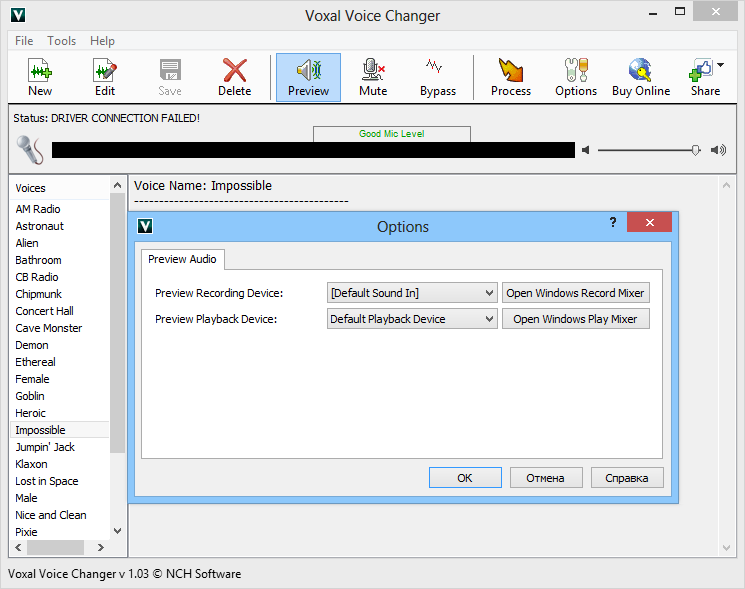The height and width of the screenshot is (589, 745).
Task: Expand Preview Recording Device dropdown
Action: coord(489,293)
